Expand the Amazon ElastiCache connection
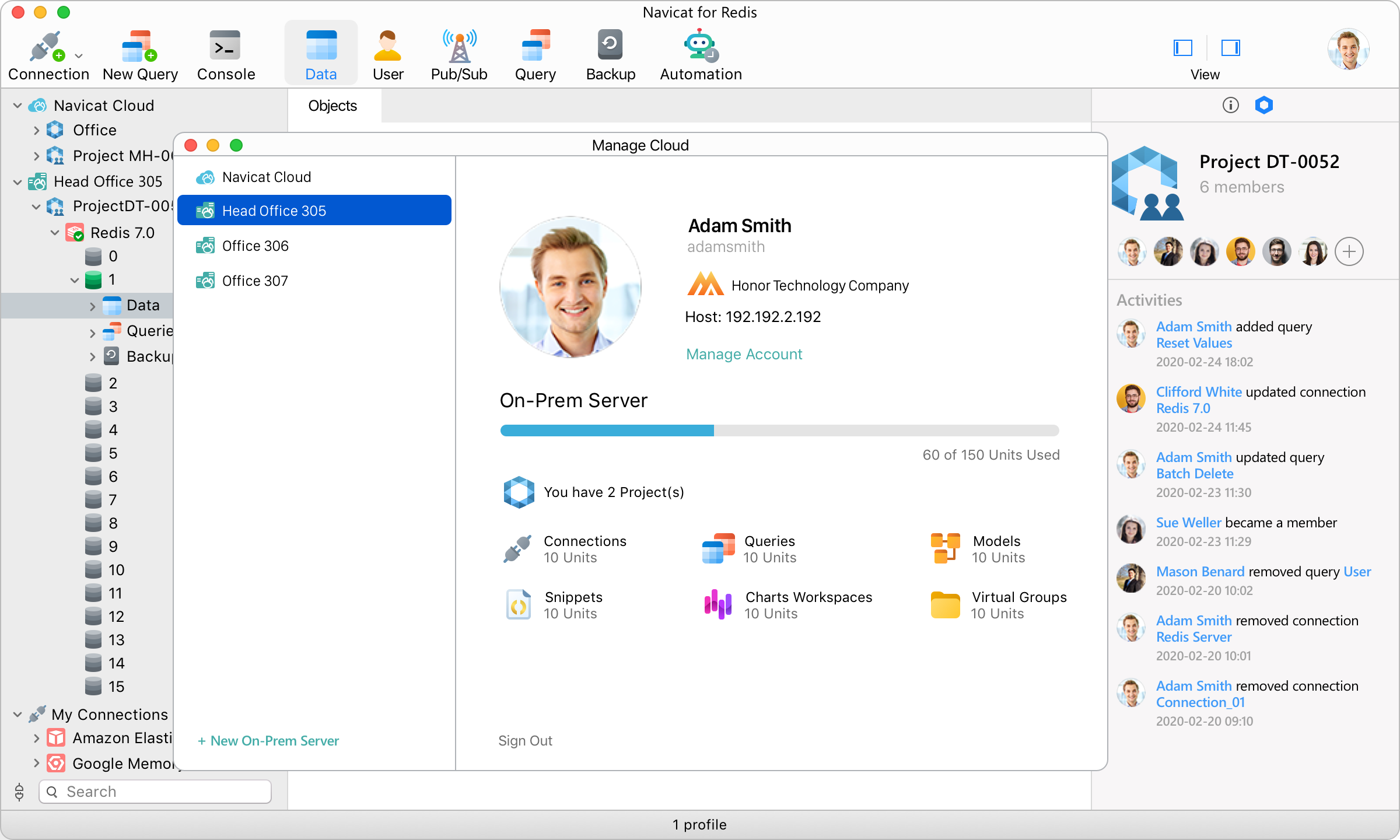The width and height of the screenshot is (1400, 840). [x=37, y=738]
